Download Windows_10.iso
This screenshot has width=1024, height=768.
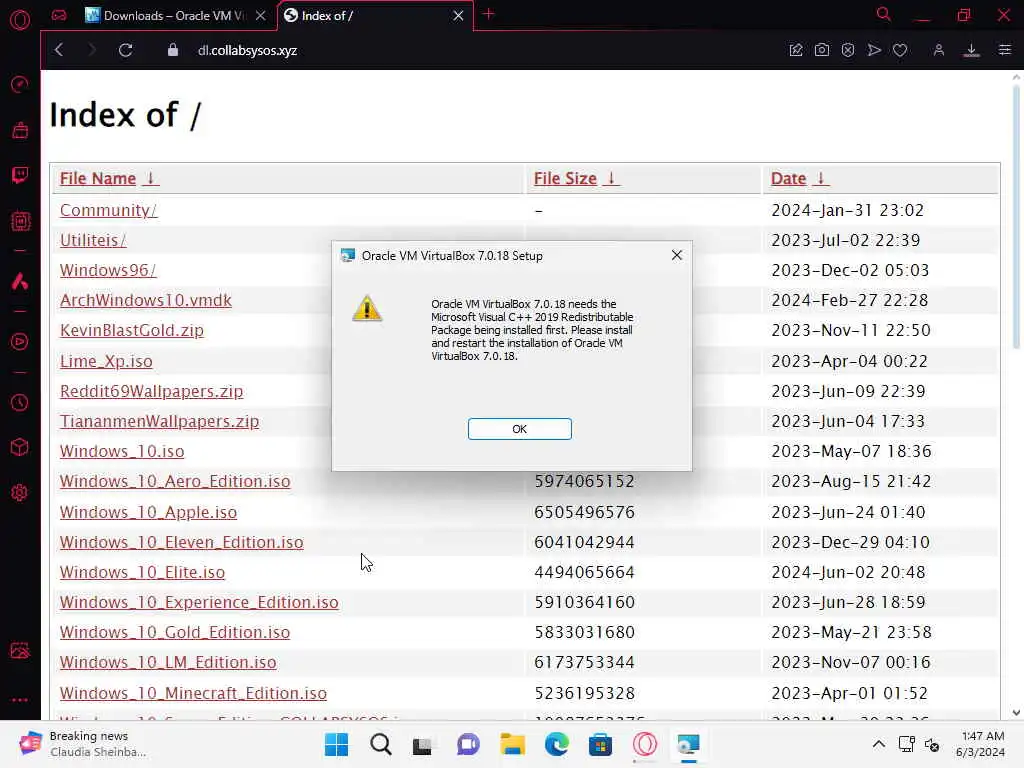tap(121, 451)
